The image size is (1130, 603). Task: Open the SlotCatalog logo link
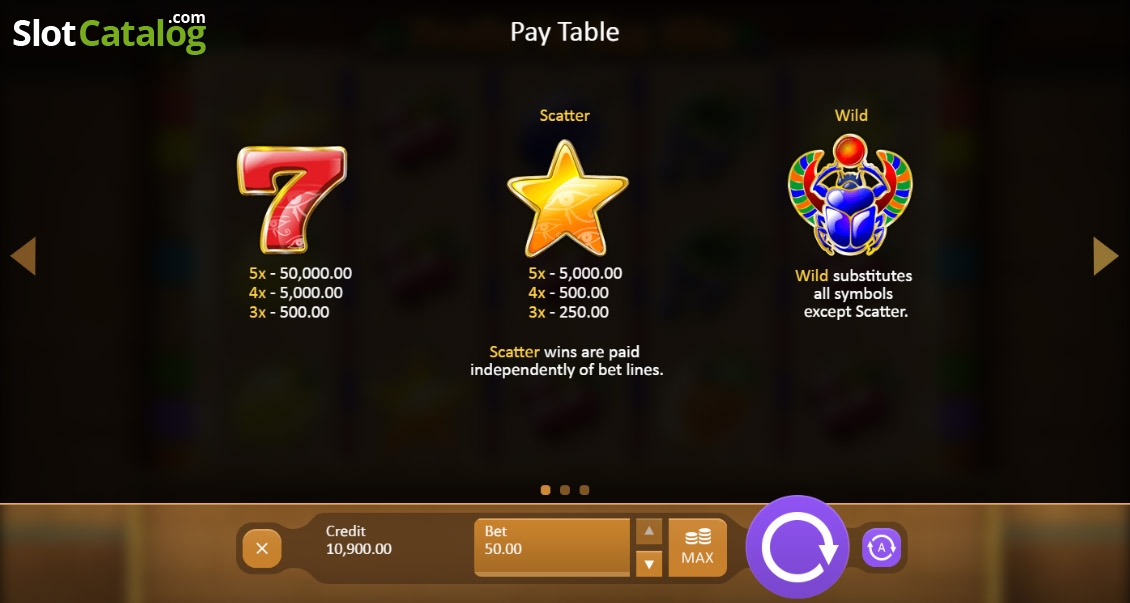pos(110,32)
